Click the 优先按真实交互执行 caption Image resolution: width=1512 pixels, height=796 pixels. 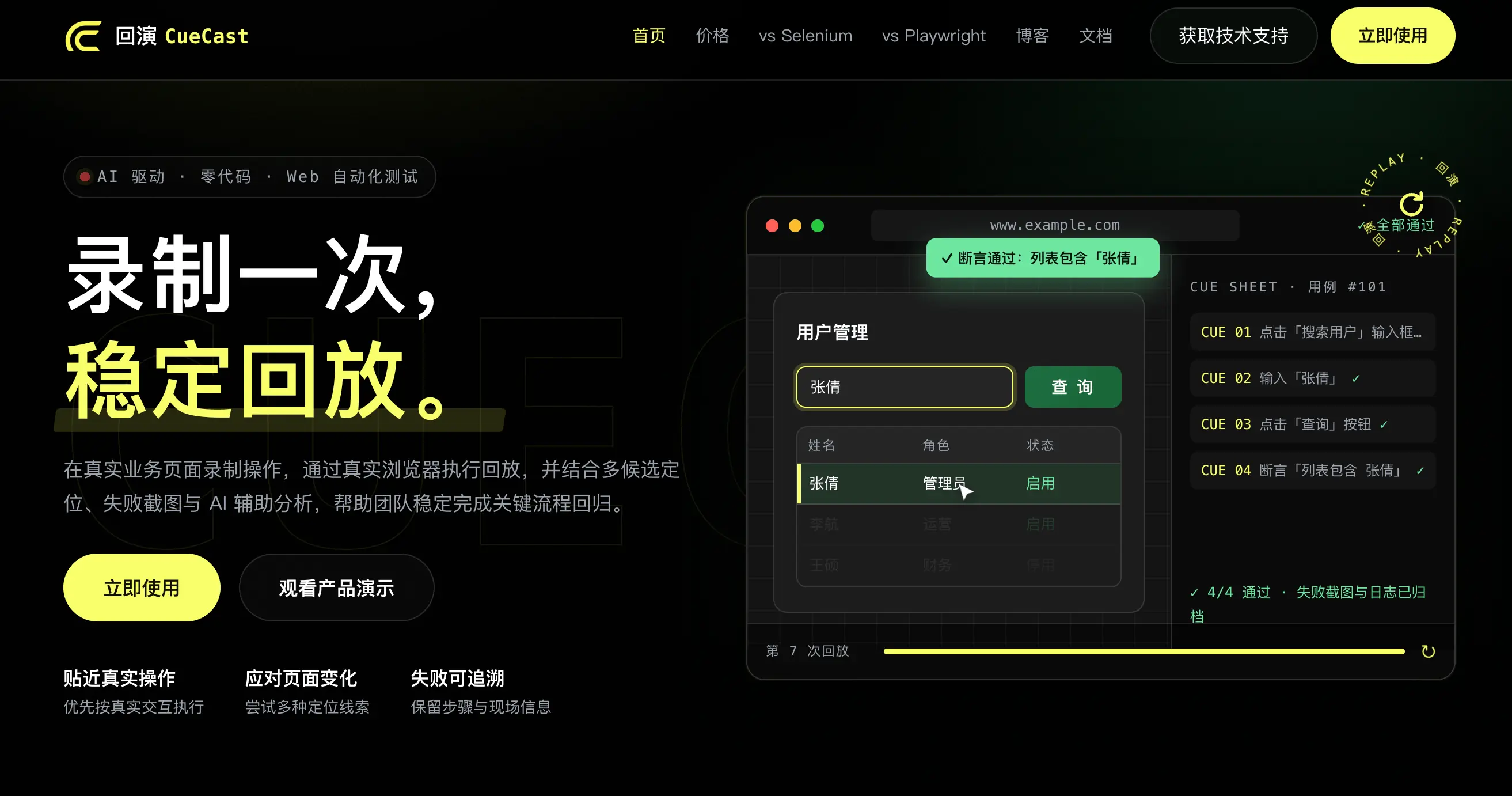point(134,707)
